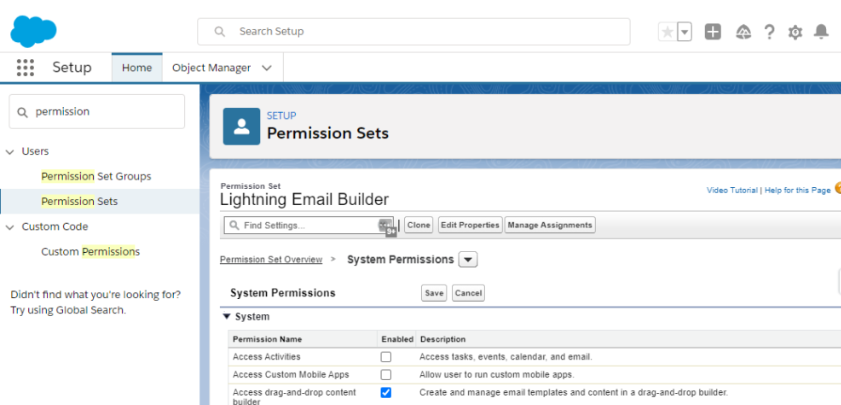Open the Permission Set Overview link
The image size is (841, 405).
271,260
